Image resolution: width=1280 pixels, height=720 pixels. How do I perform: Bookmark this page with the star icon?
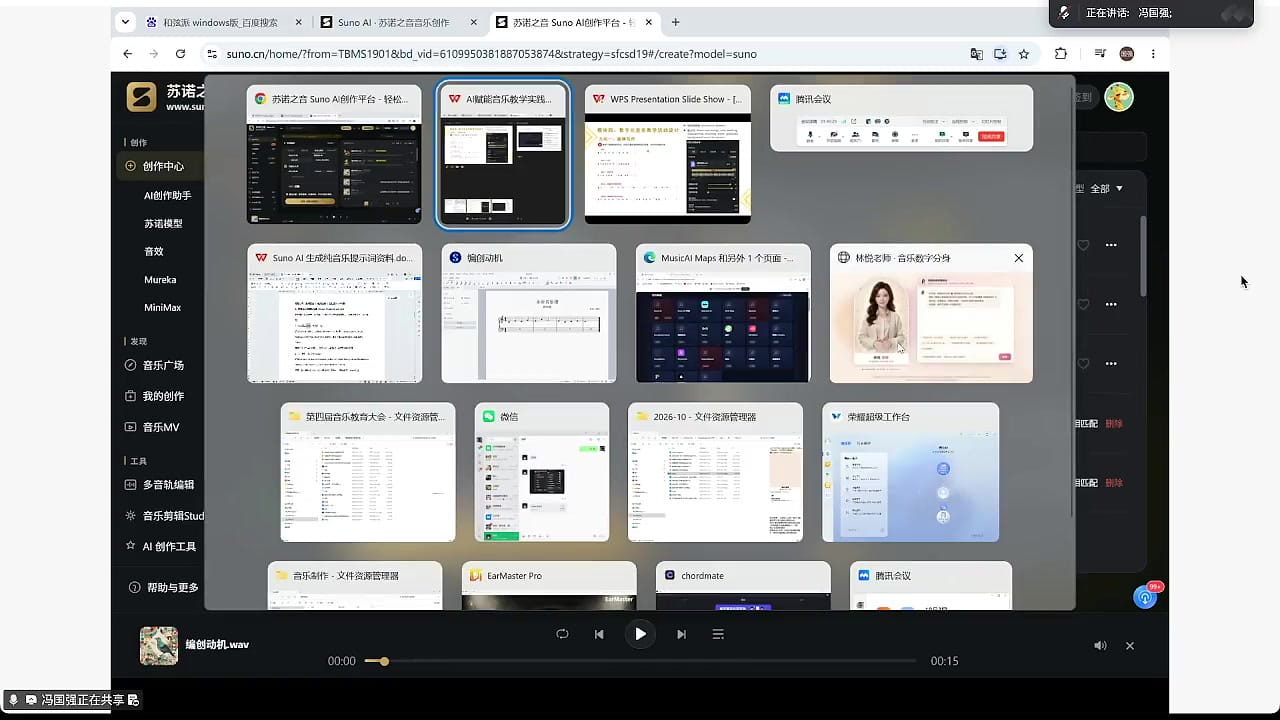pos(1024,54)
